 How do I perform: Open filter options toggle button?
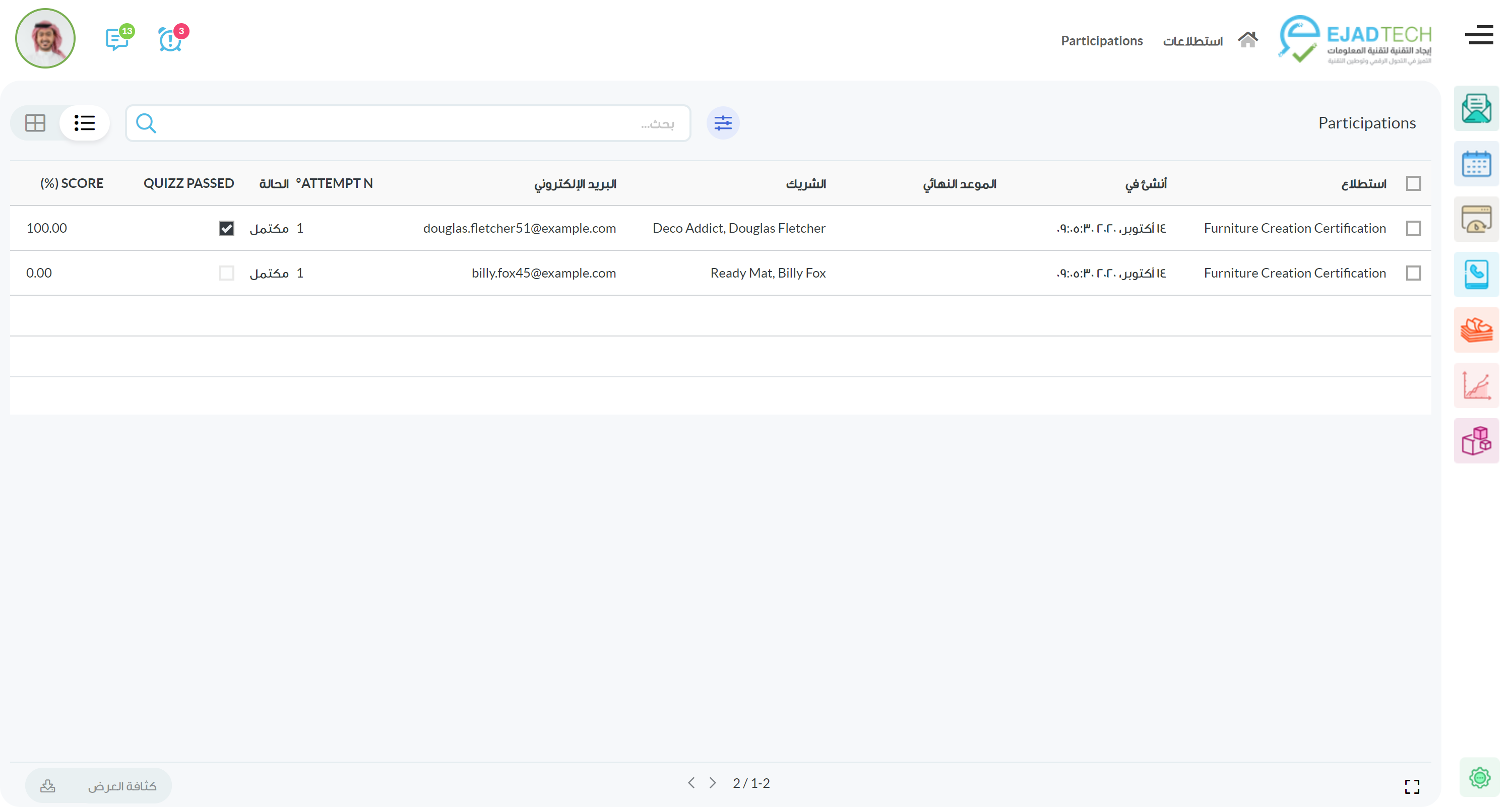coord(723,123)
